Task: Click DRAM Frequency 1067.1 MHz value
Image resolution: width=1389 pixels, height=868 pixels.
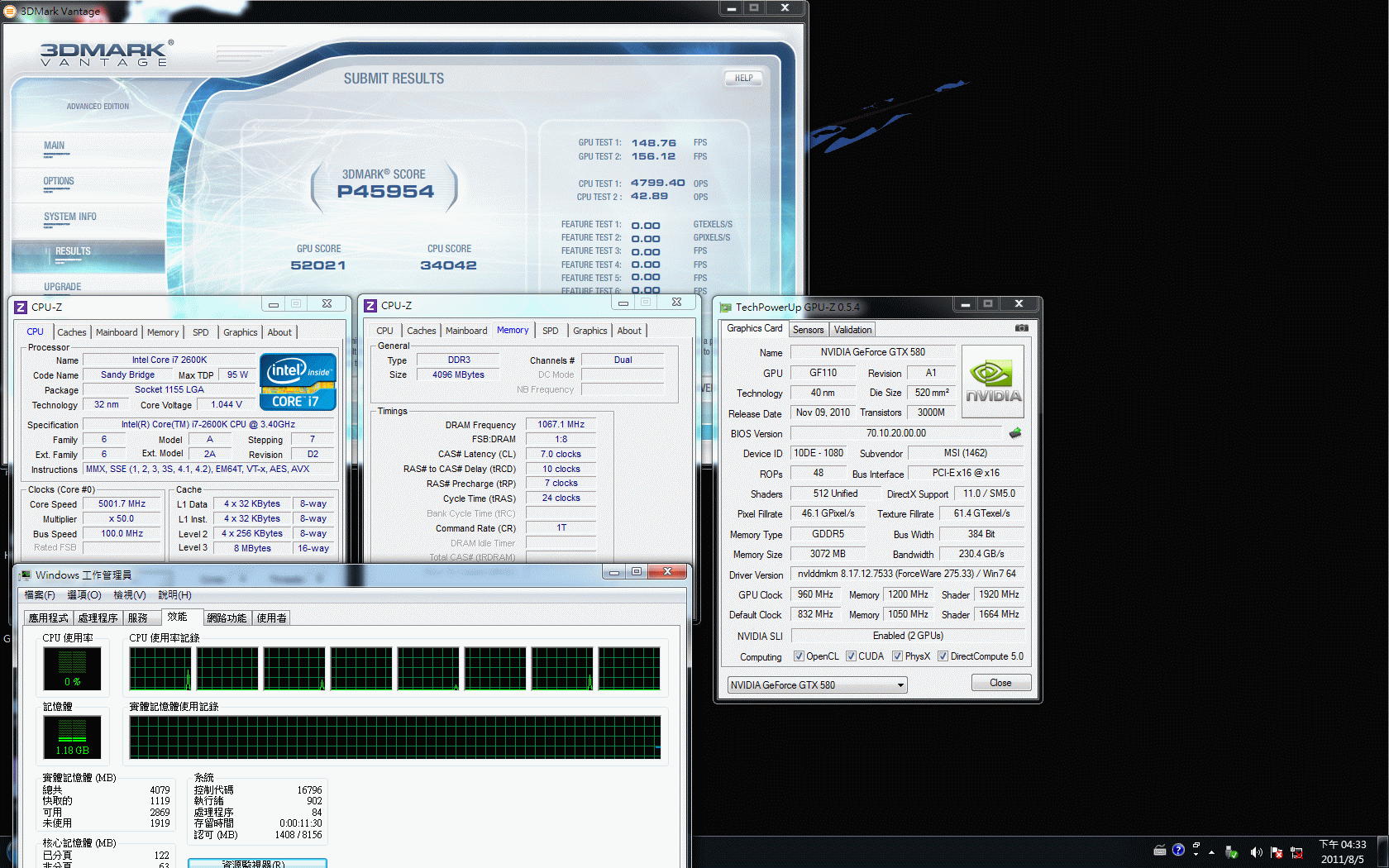Action: (561, 424)
